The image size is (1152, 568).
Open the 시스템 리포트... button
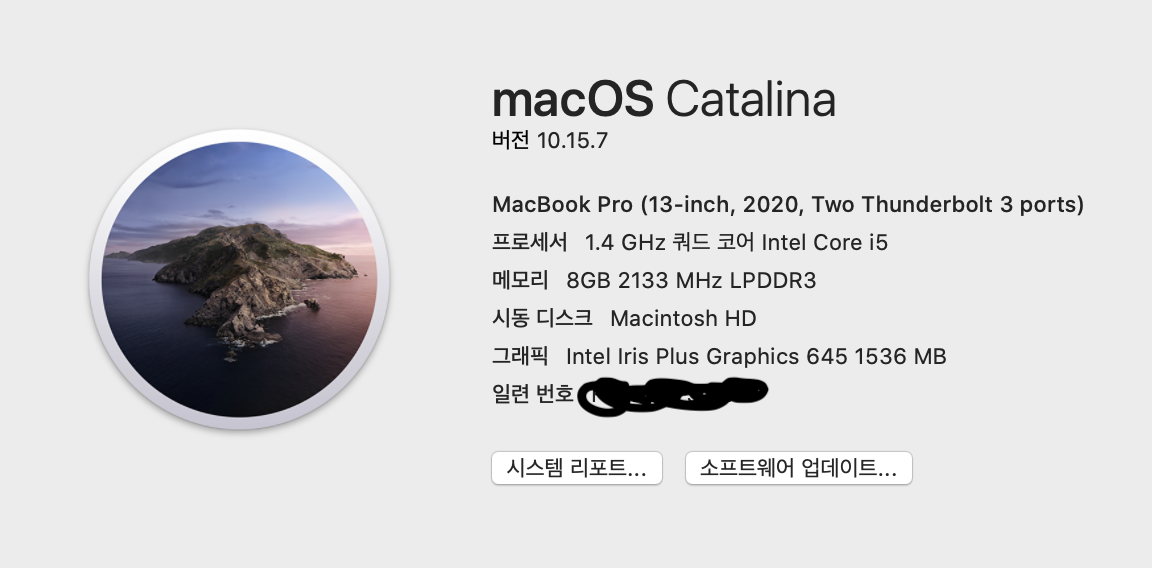click(x=577, y=468)
